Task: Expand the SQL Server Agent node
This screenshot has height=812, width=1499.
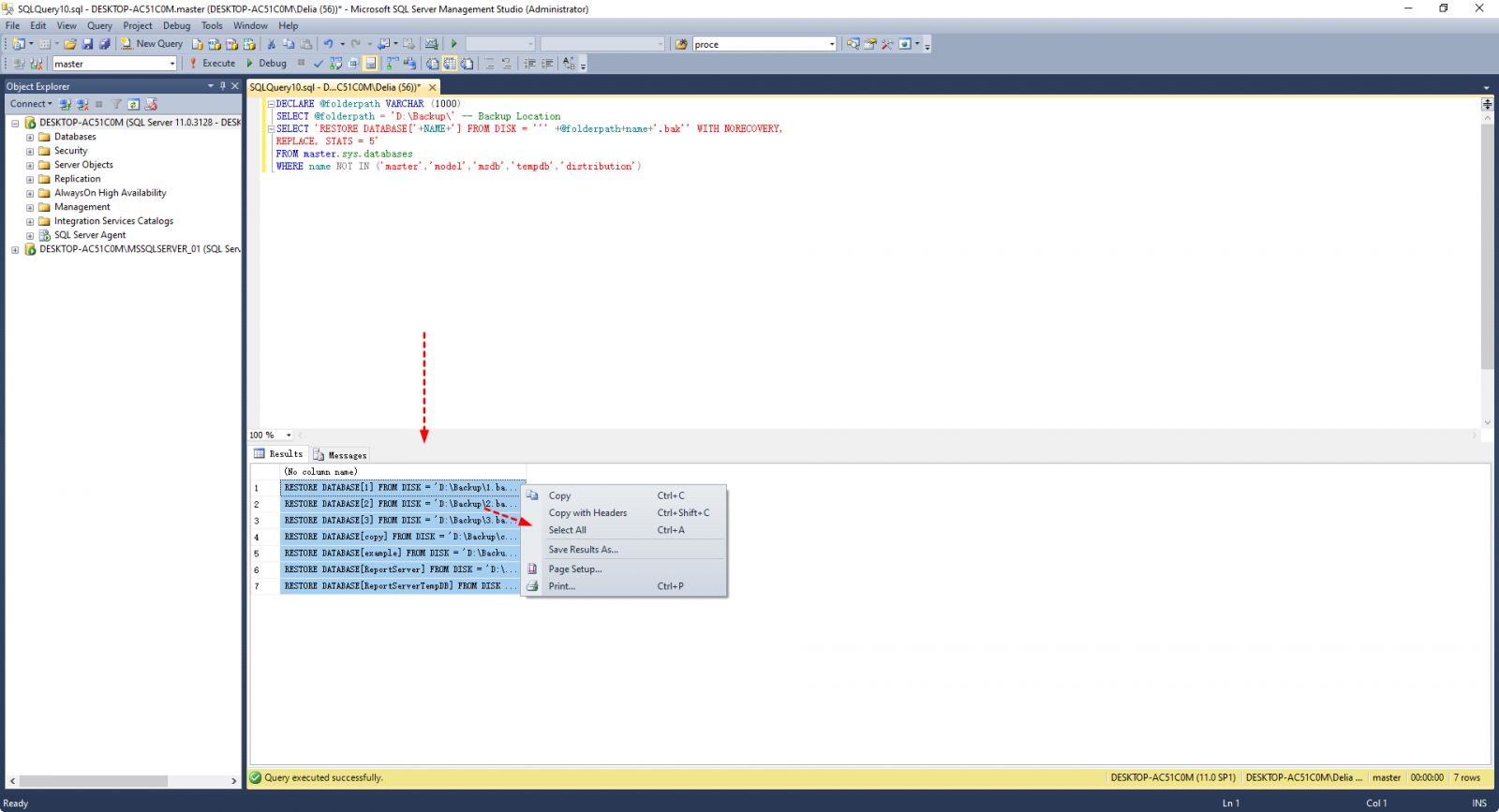Action: click(30, 236)
